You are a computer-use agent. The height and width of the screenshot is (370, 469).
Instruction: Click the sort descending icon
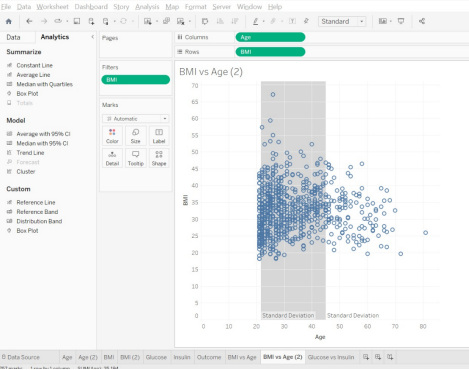[x=235, y=21]
